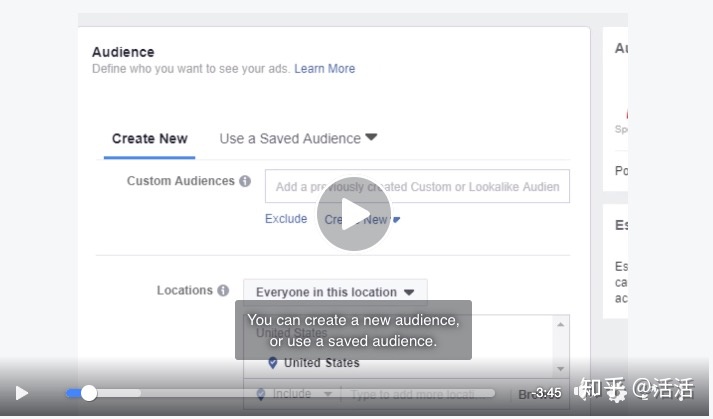Click the Locations info icon

(x=222, y=290)
